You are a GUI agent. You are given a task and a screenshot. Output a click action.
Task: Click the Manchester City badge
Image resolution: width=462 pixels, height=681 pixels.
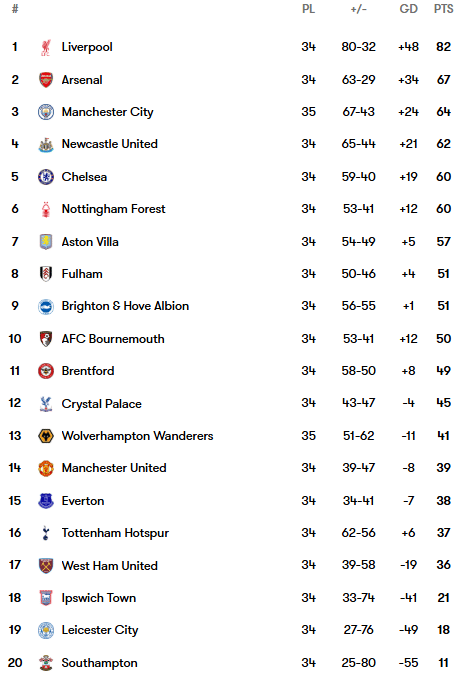click(46, 112)
